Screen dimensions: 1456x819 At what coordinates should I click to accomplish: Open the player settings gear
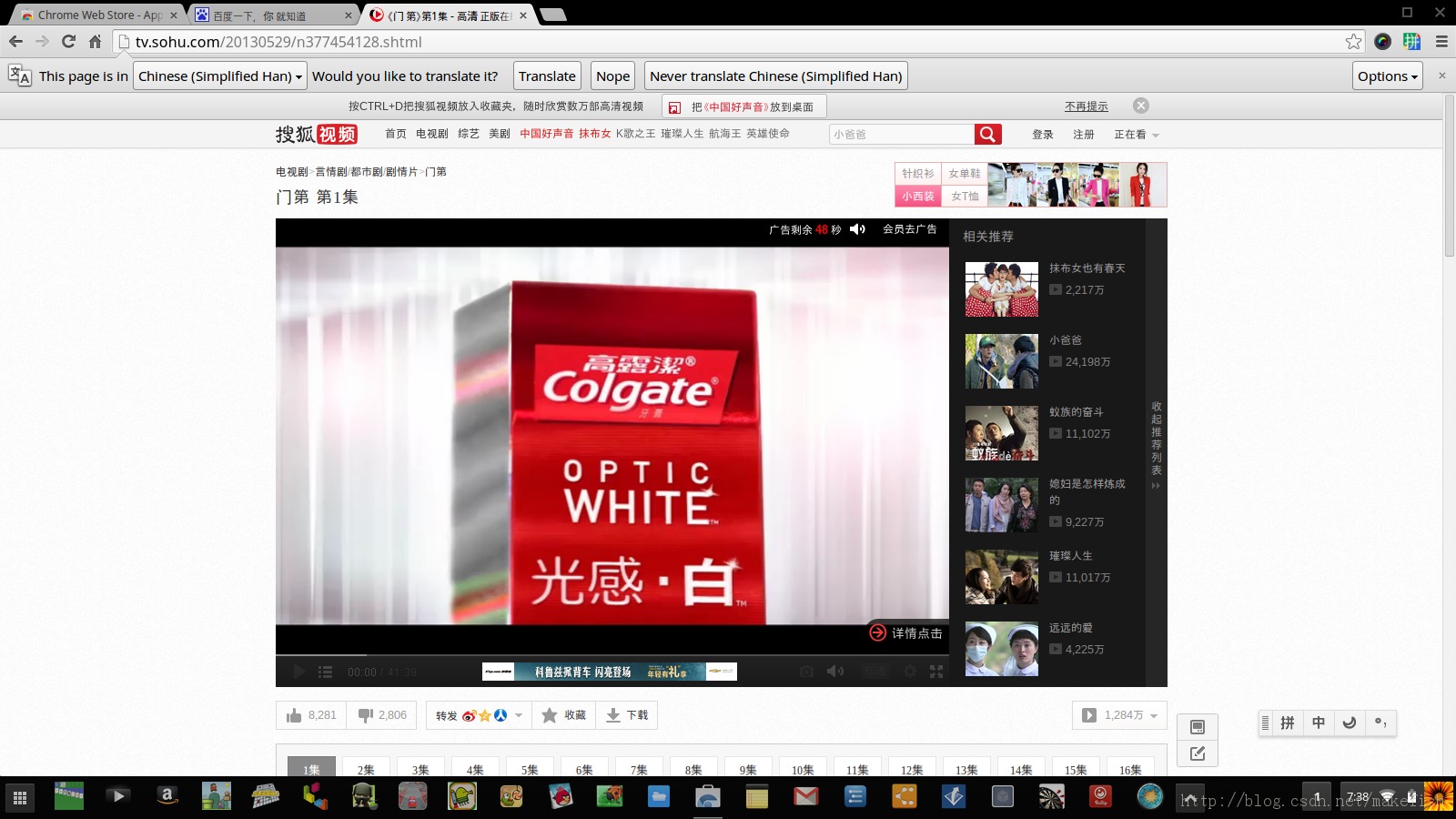tap(910, 672)
